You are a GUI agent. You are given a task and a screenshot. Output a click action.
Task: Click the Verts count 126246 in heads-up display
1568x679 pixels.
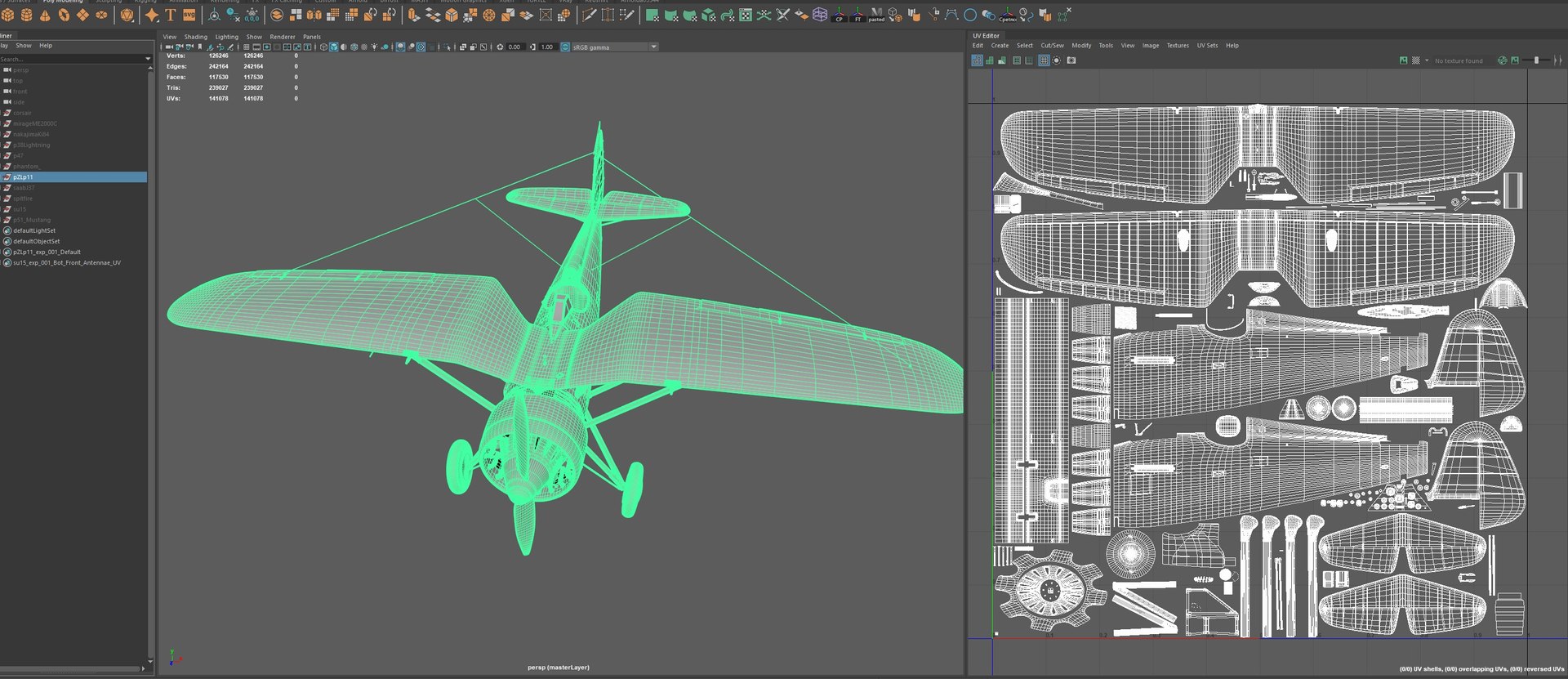tap(218, 56)
